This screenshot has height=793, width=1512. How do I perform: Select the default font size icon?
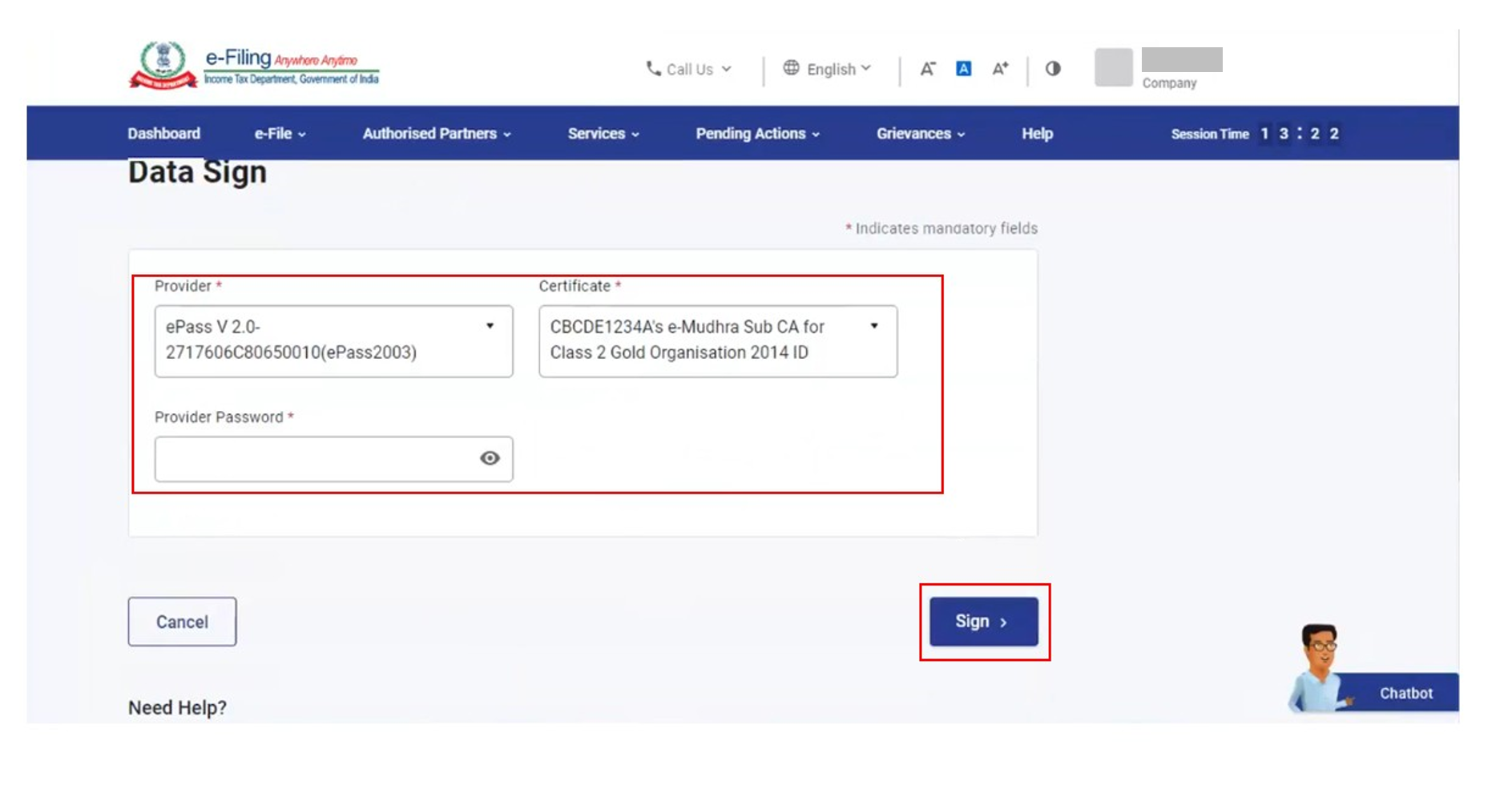pos(963,69)
